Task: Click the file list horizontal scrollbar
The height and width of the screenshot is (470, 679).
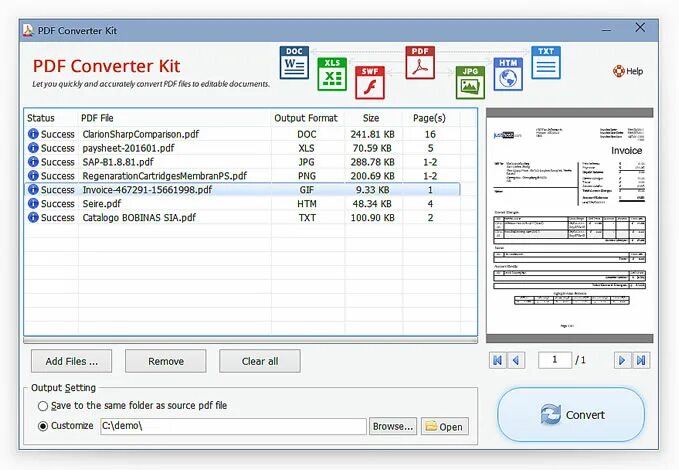Action: coord(250,340)
